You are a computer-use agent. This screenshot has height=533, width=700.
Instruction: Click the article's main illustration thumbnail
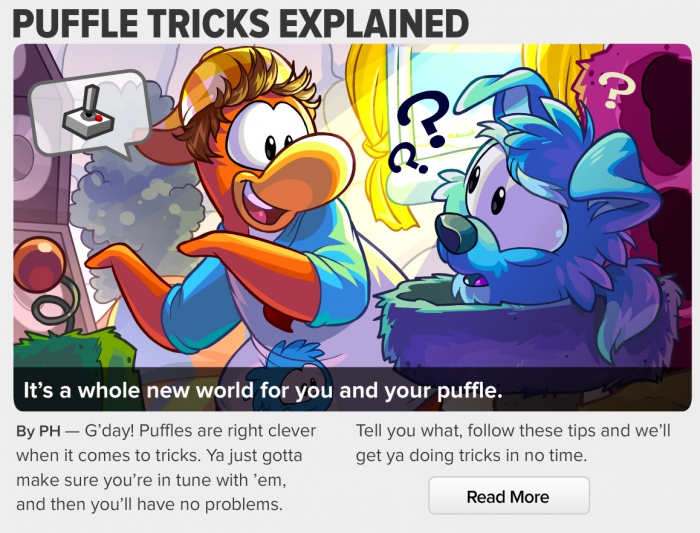(353, 227)
